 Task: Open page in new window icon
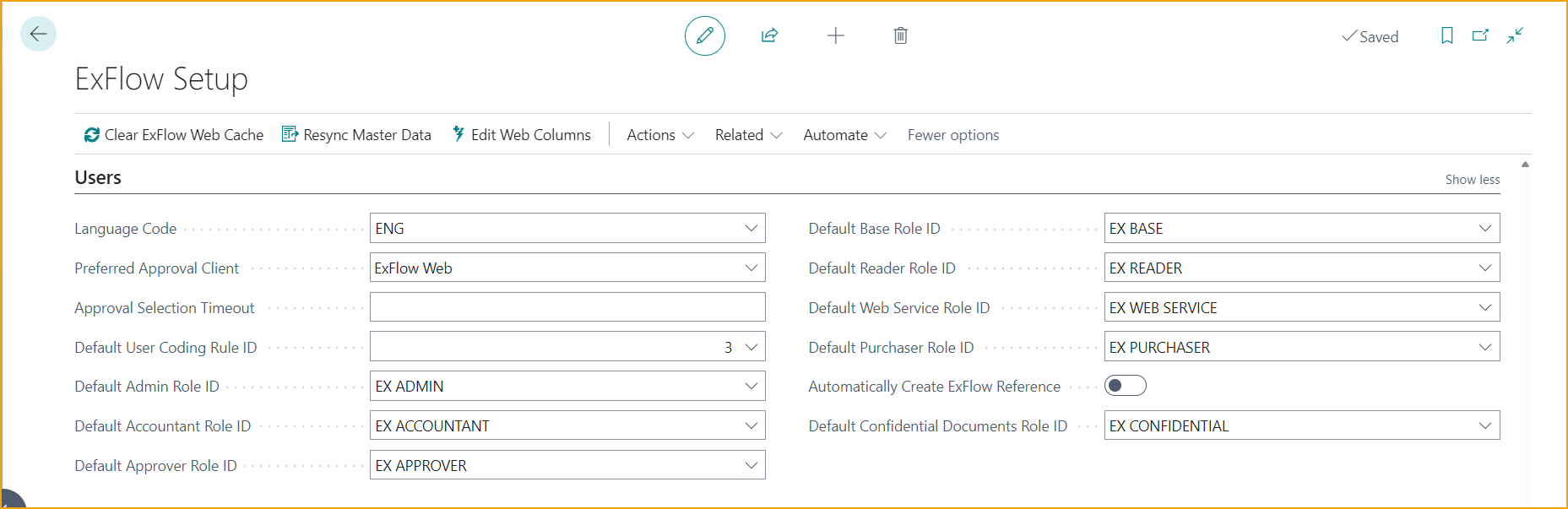(x=1480, y=35)
